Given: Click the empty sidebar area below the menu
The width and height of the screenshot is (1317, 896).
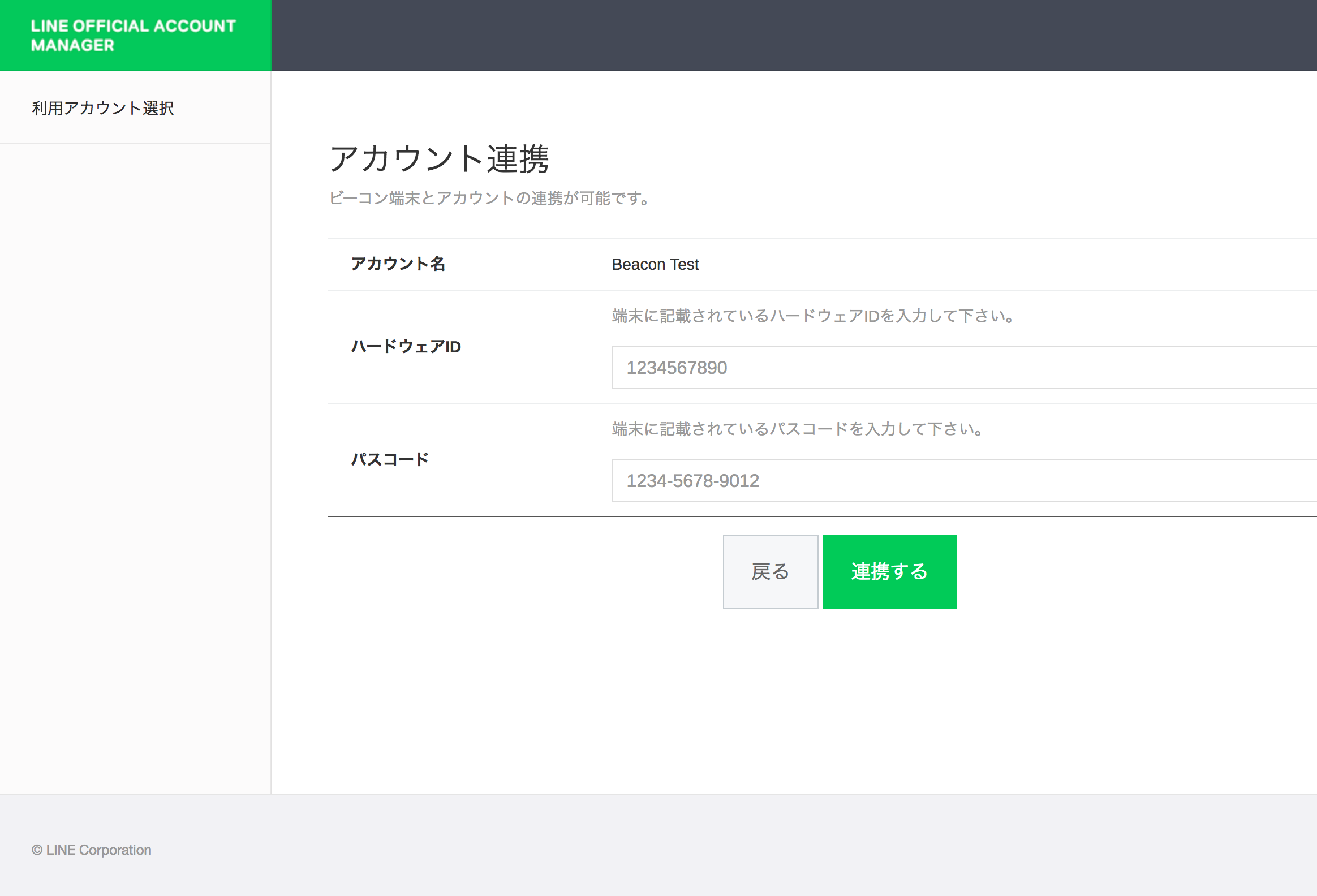Looking at the screenshot, I should [x=135, y=454].
